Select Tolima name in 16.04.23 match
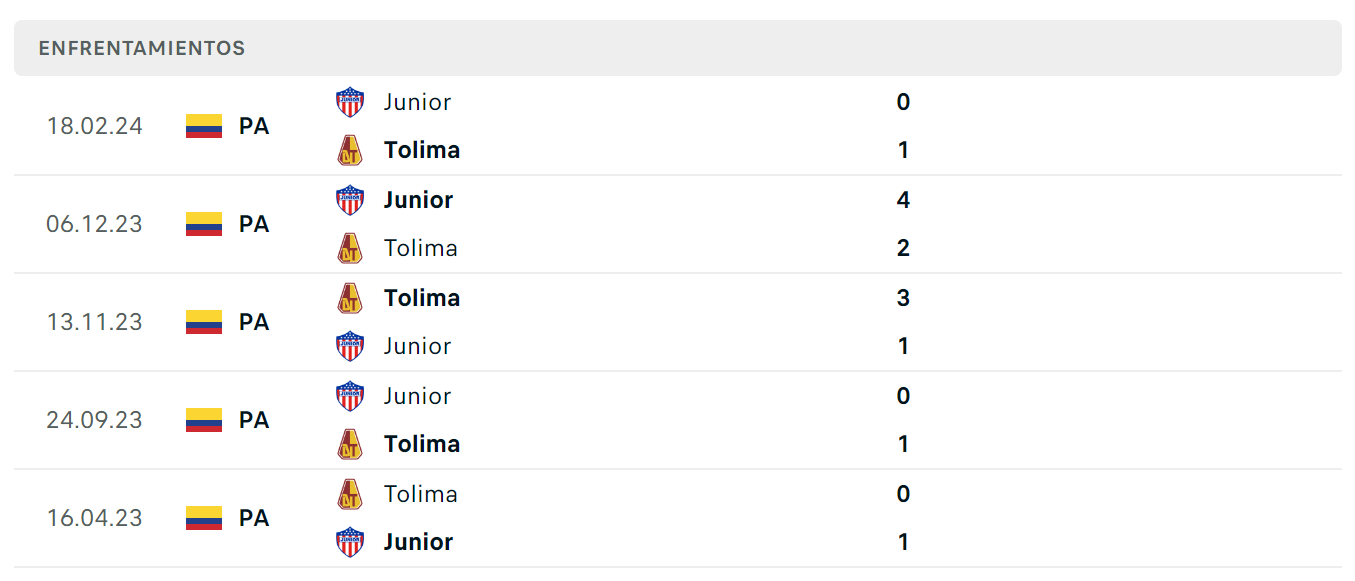 click(x=421, y=494)
